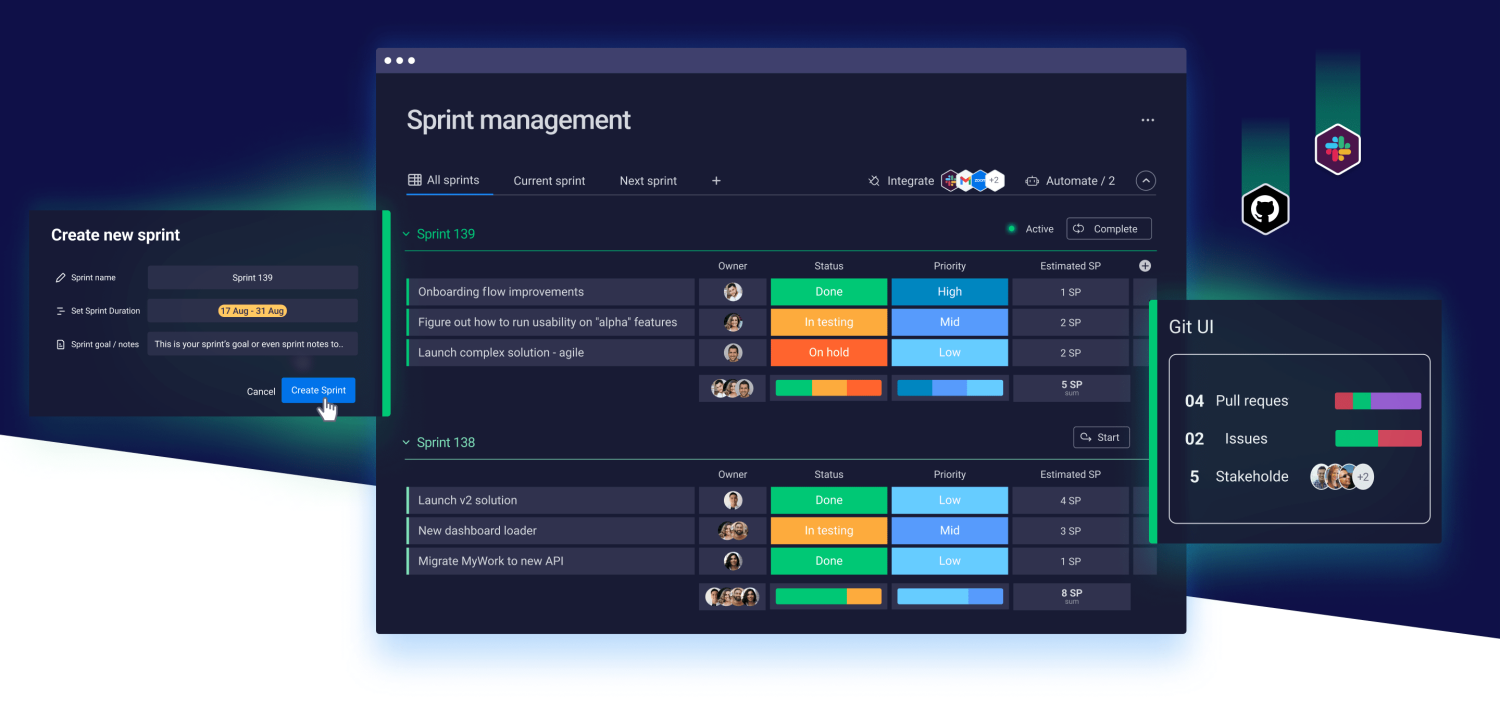
Task: Click owner avatar for Launch complex solution - agile
Action: point(733,353)
